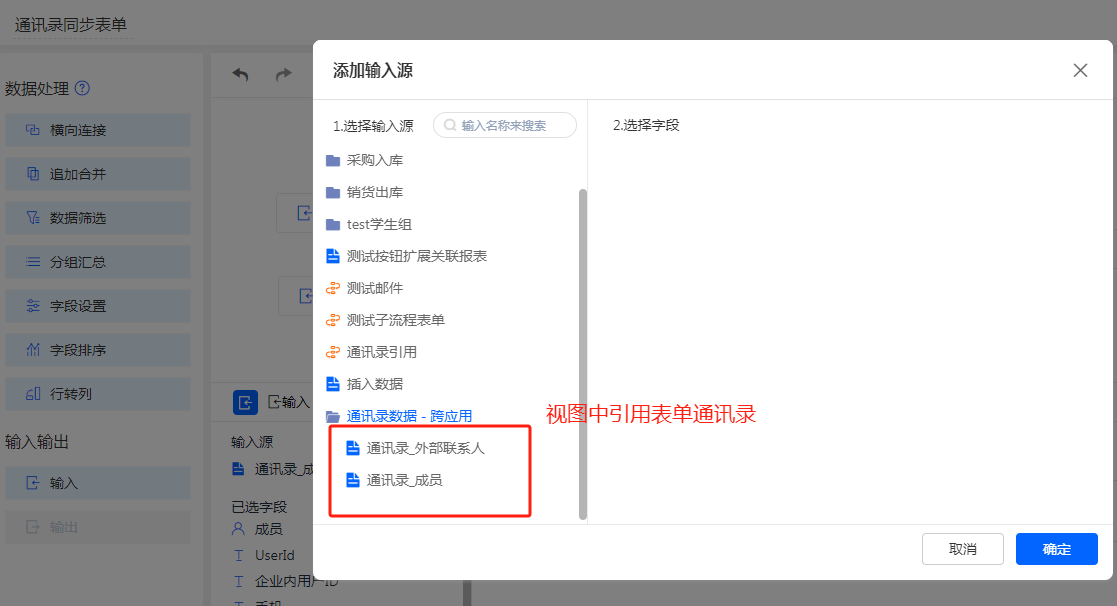
Task: Click the help icon beside 数据处理
Action: pos(82,88)
